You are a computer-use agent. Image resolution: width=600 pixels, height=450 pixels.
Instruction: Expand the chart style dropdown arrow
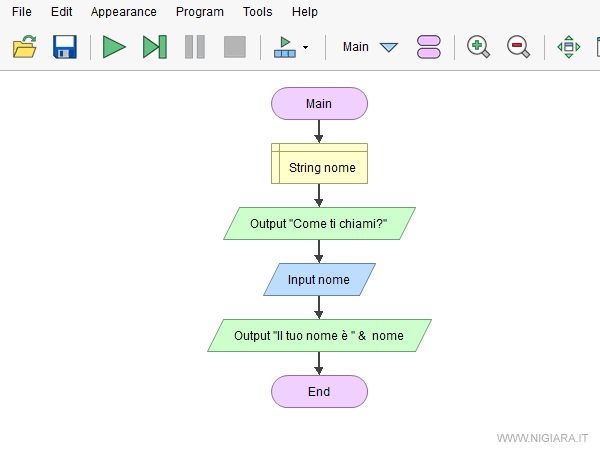click(305, 47)
